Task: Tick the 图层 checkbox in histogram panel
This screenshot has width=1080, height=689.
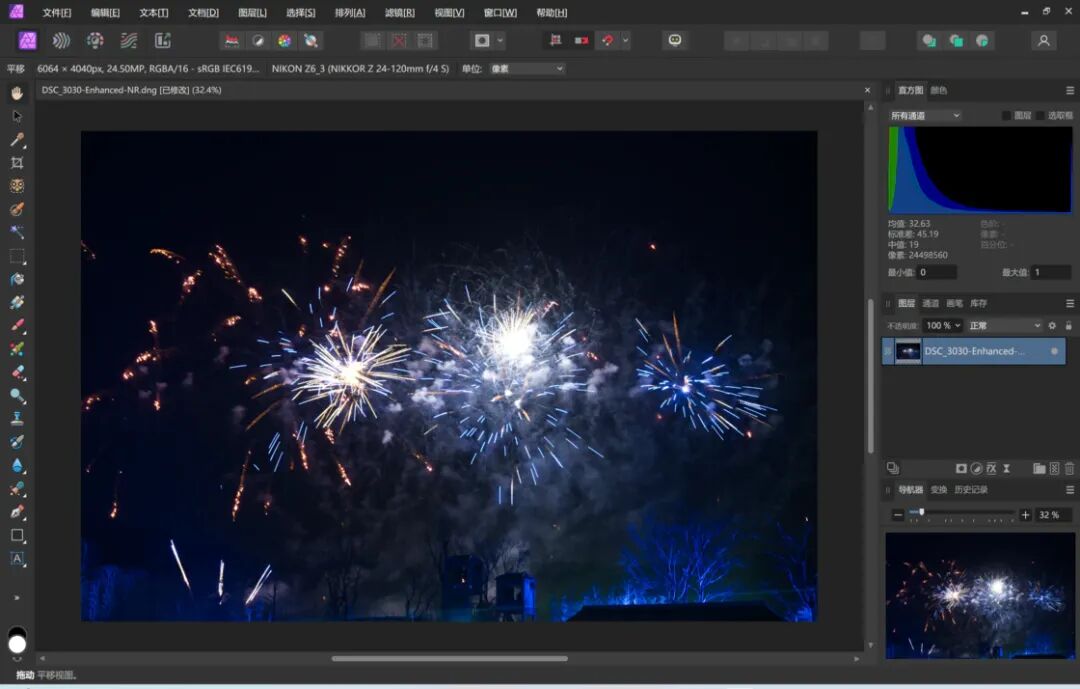Action: (1006, 115)
